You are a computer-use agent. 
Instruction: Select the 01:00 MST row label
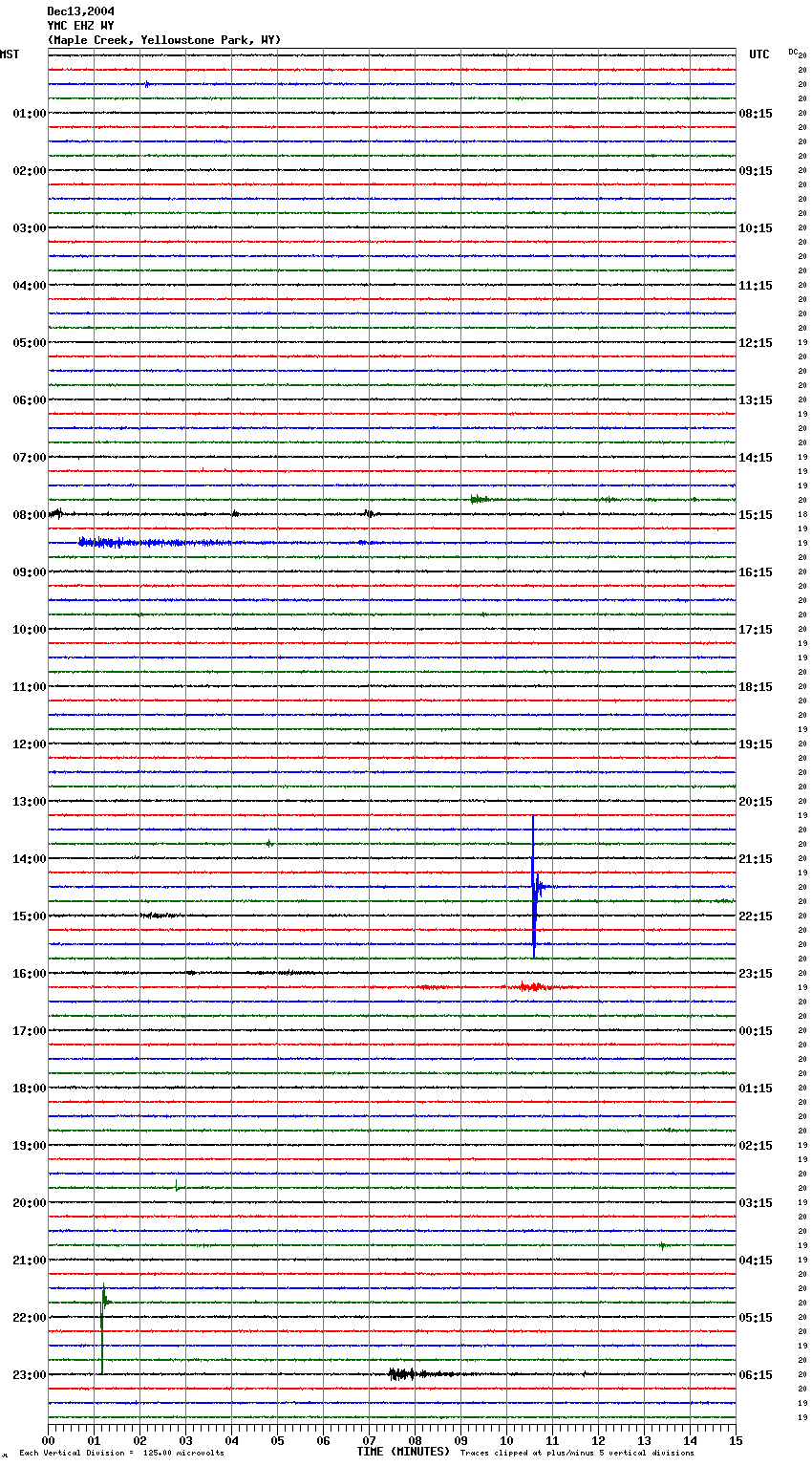pyautogui.click(x=30, y=114)
